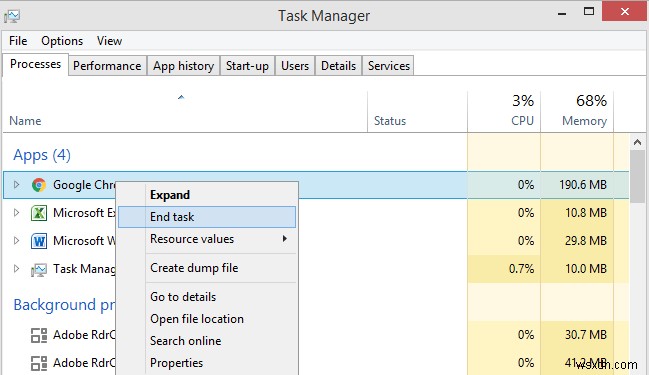
Task: Switch to the App history tab
Action: click(183, 66)
